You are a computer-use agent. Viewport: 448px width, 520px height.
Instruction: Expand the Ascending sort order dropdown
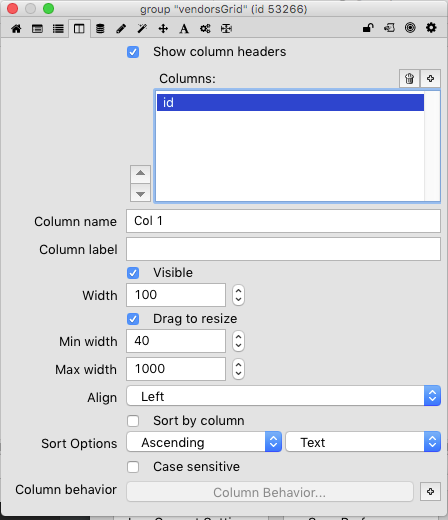tap(204, 442)
